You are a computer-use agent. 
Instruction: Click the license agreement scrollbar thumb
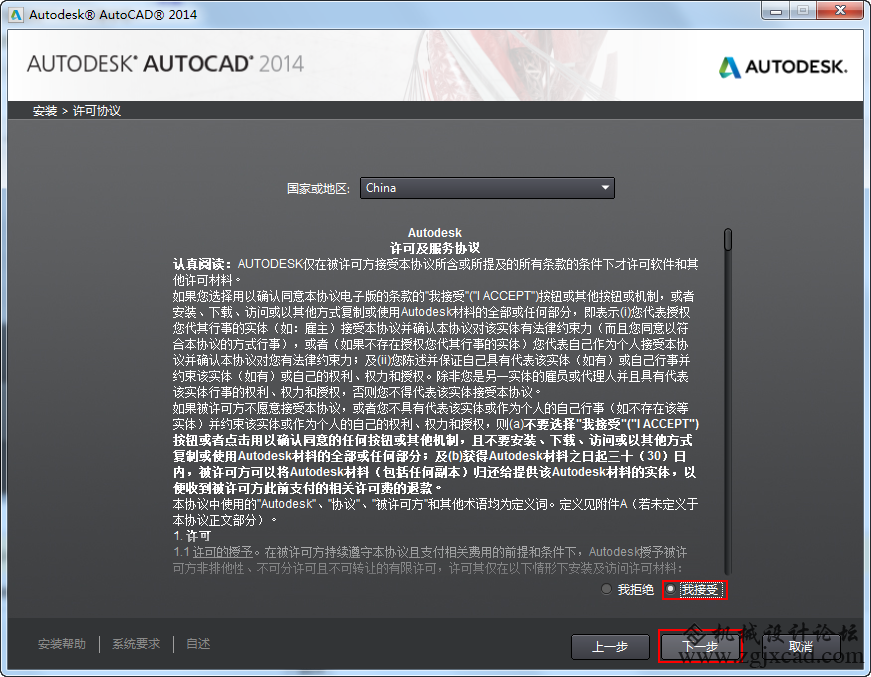[728, 239]
